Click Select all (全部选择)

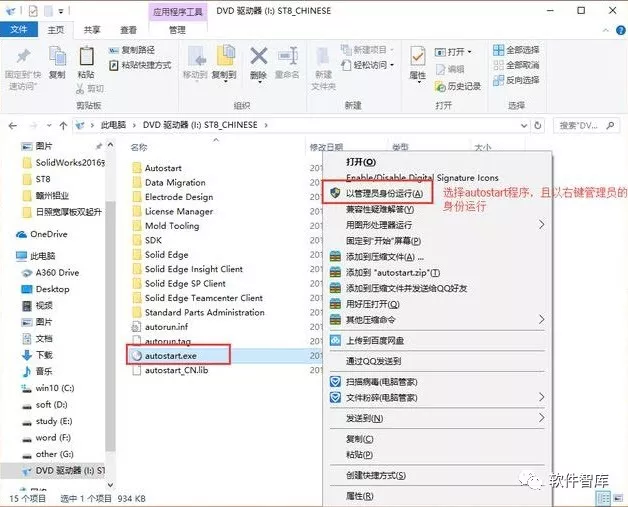point(516,50)
